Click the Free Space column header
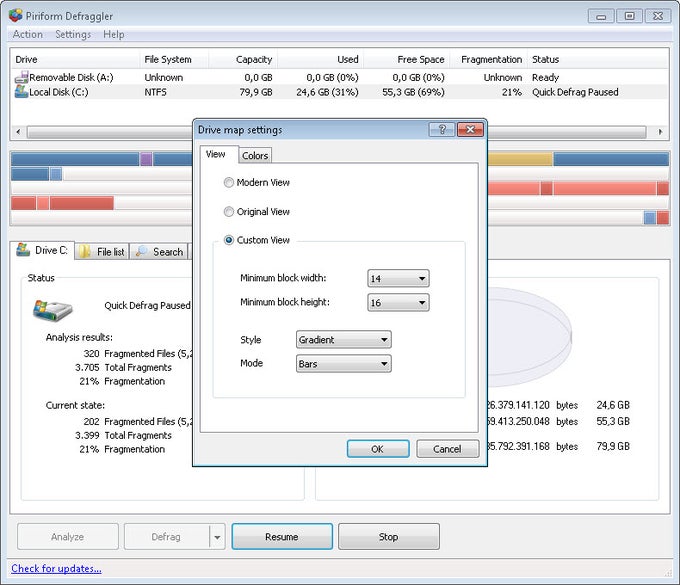This screenshot has width=680, height=585. [x=407, y=59]
